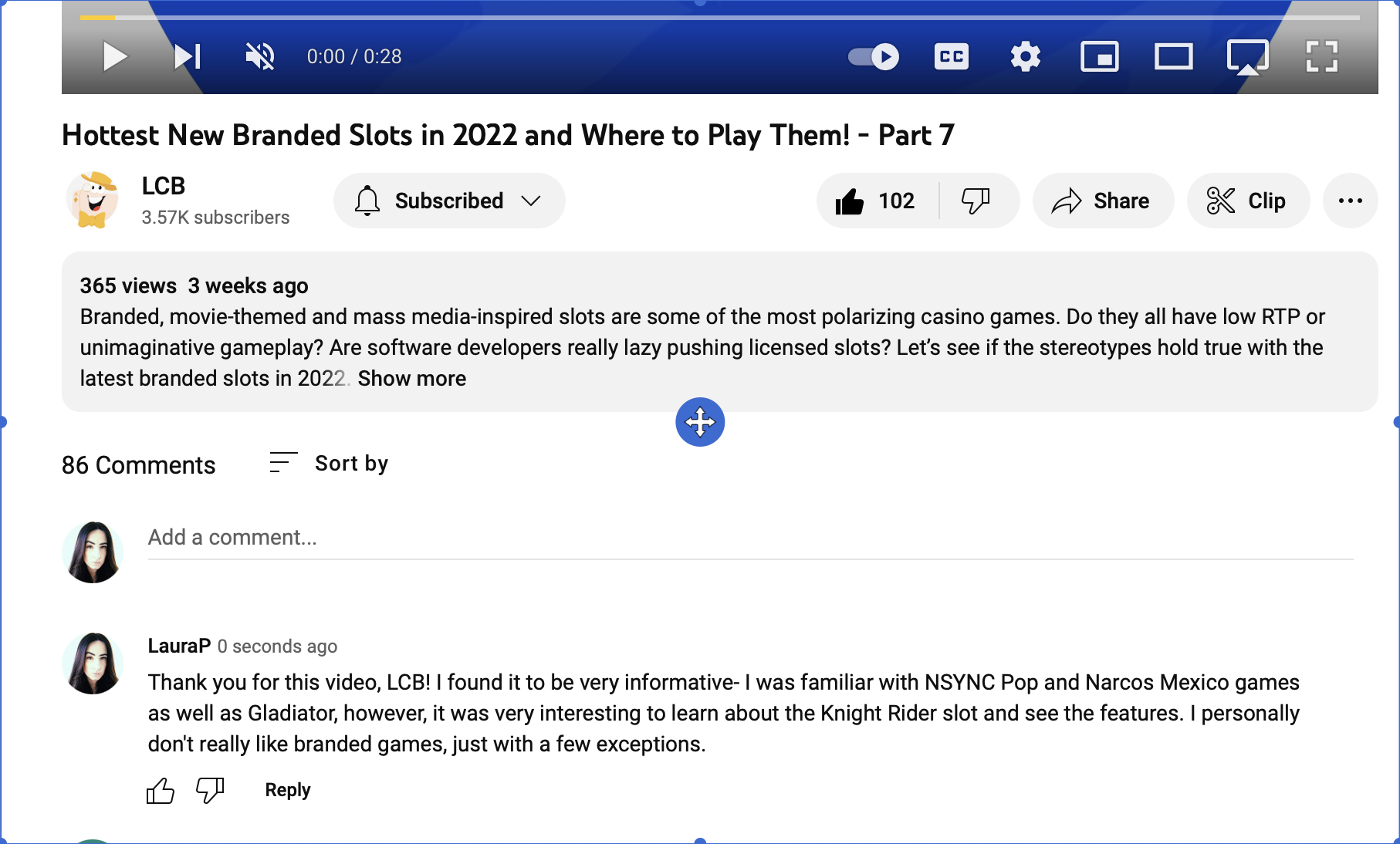Open more actions three-dot menu
Screen dimensions: 1400x844
pos(1351,201)
